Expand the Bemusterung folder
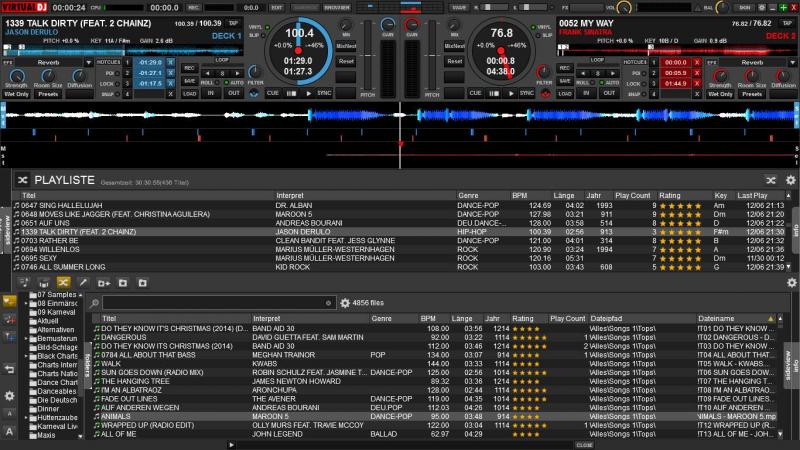The width and height of the screenshot is (800, 450). tap(27, 338)
